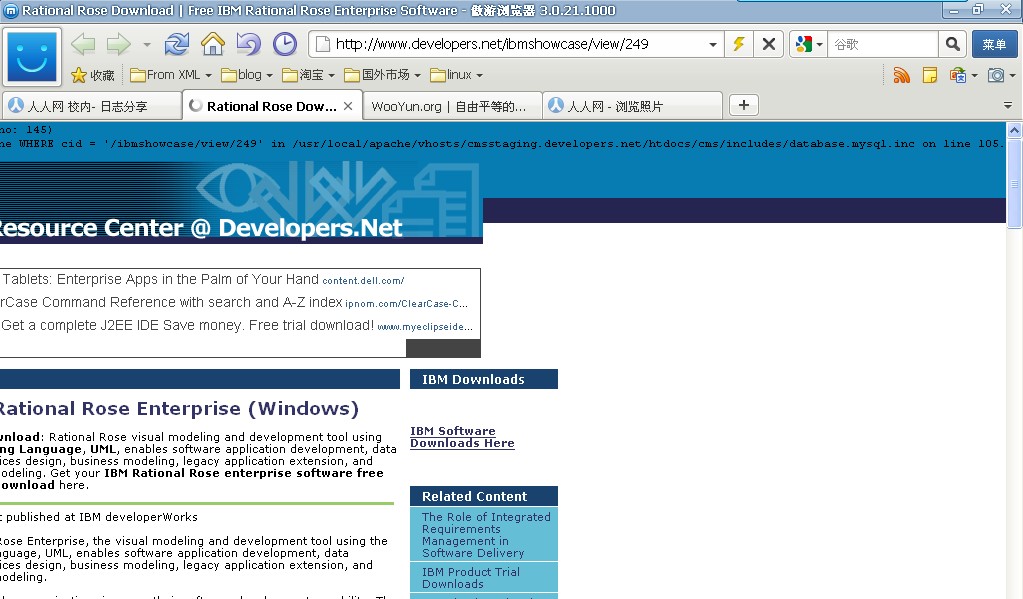The width and height of the screenshot is (1023, 599).
Task: Switch to the WooYun.org tab
Action: tap(451, 106)
